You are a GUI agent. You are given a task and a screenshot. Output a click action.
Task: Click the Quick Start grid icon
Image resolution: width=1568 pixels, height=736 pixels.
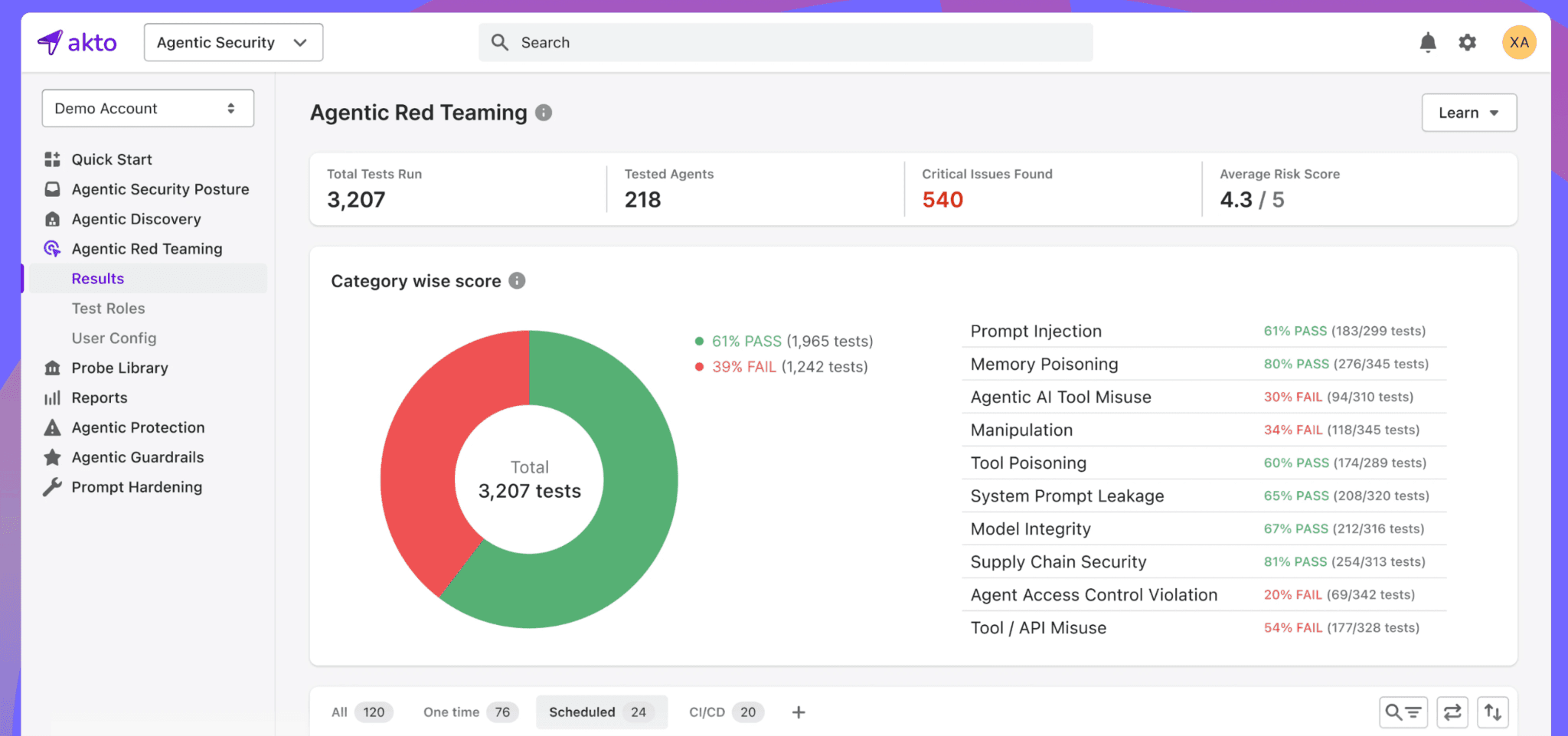click(x=52, y=159)
